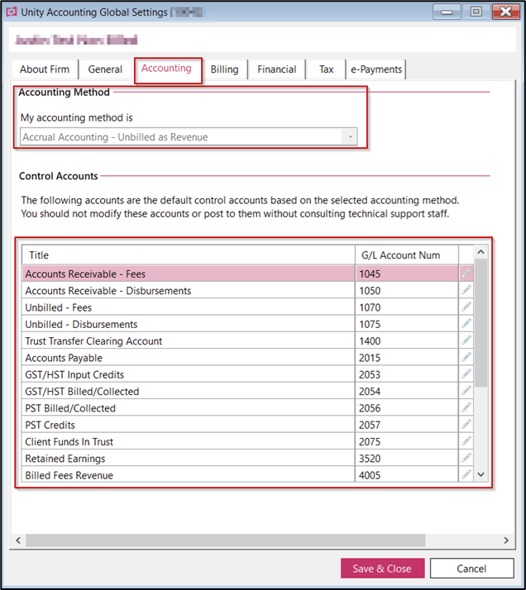The height and width of the screenshot is (590, 526).
Task: Minimize the Global Settings window
Action: (447, 12)
